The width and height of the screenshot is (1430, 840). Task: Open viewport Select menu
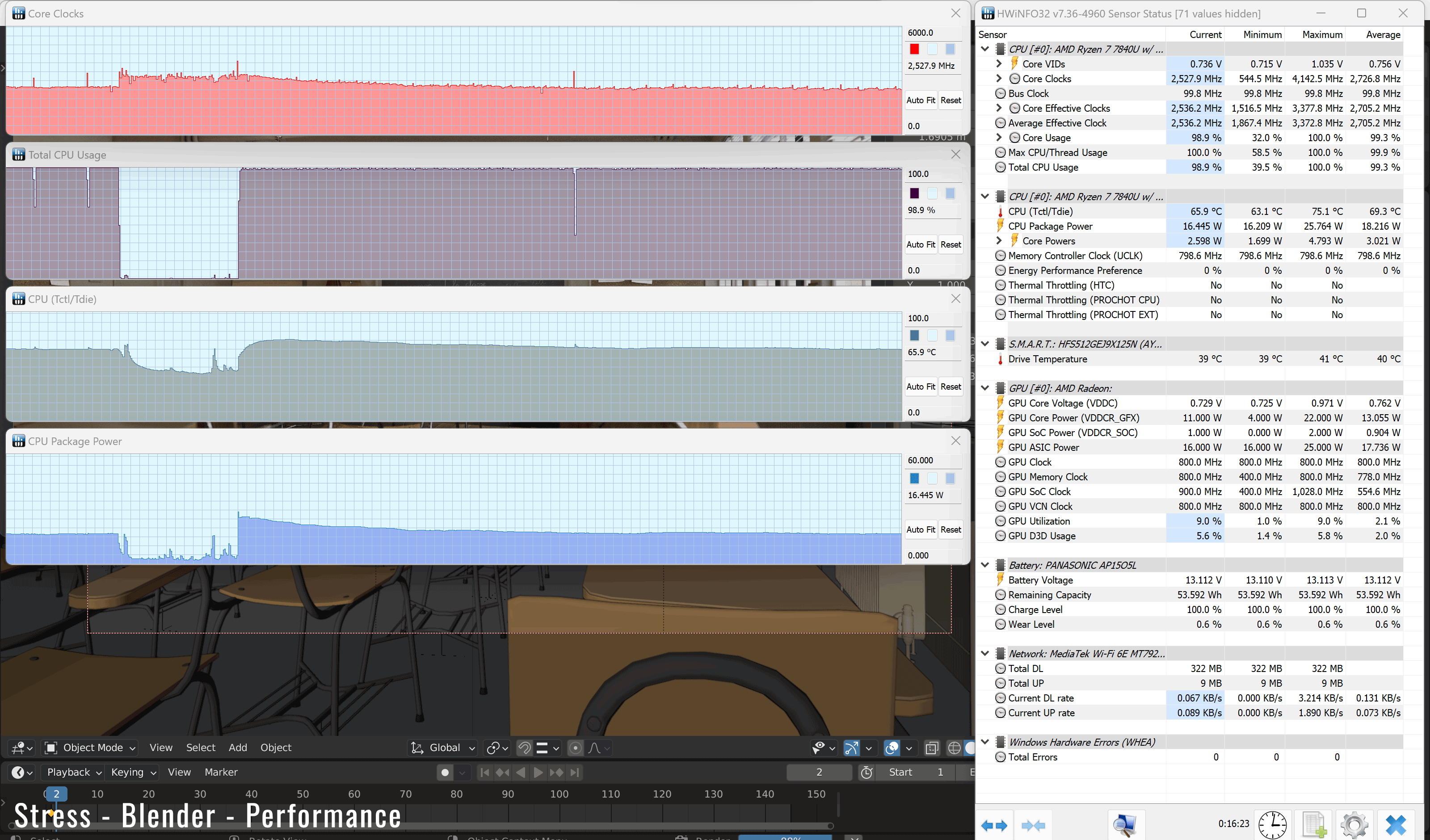point(200,748)
